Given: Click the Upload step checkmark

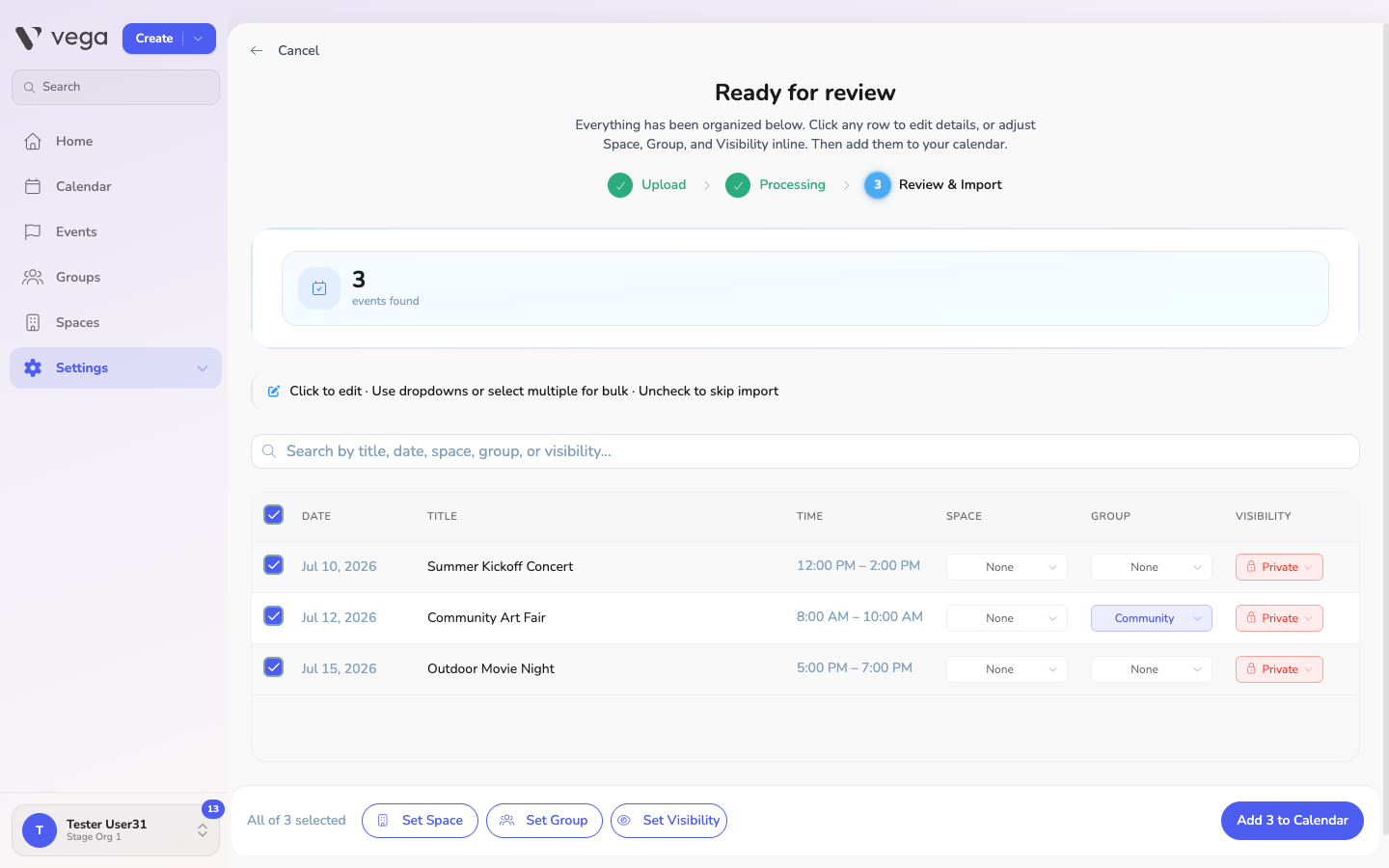Looking at the screenshot, I should 620,184.
